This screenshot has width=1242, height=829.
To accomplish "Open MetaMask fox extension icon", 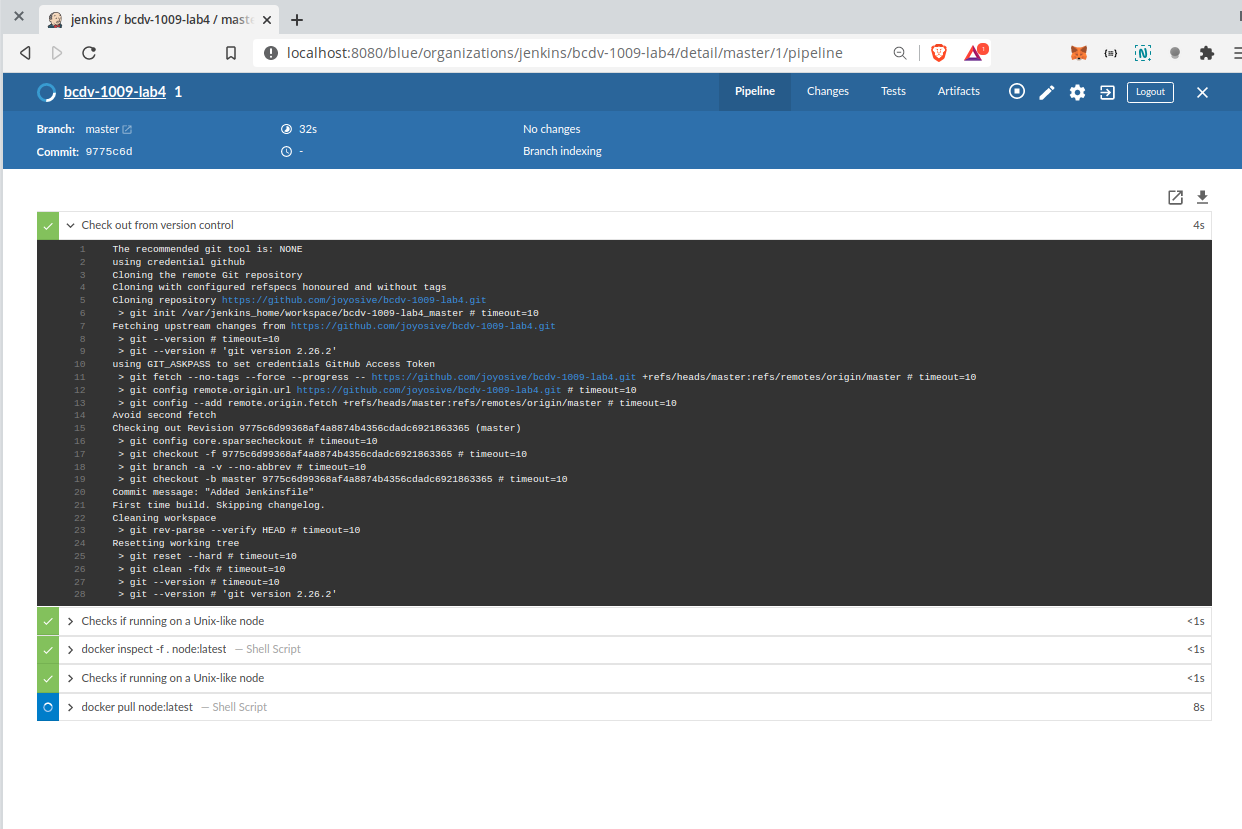I will coord(1079,53).
